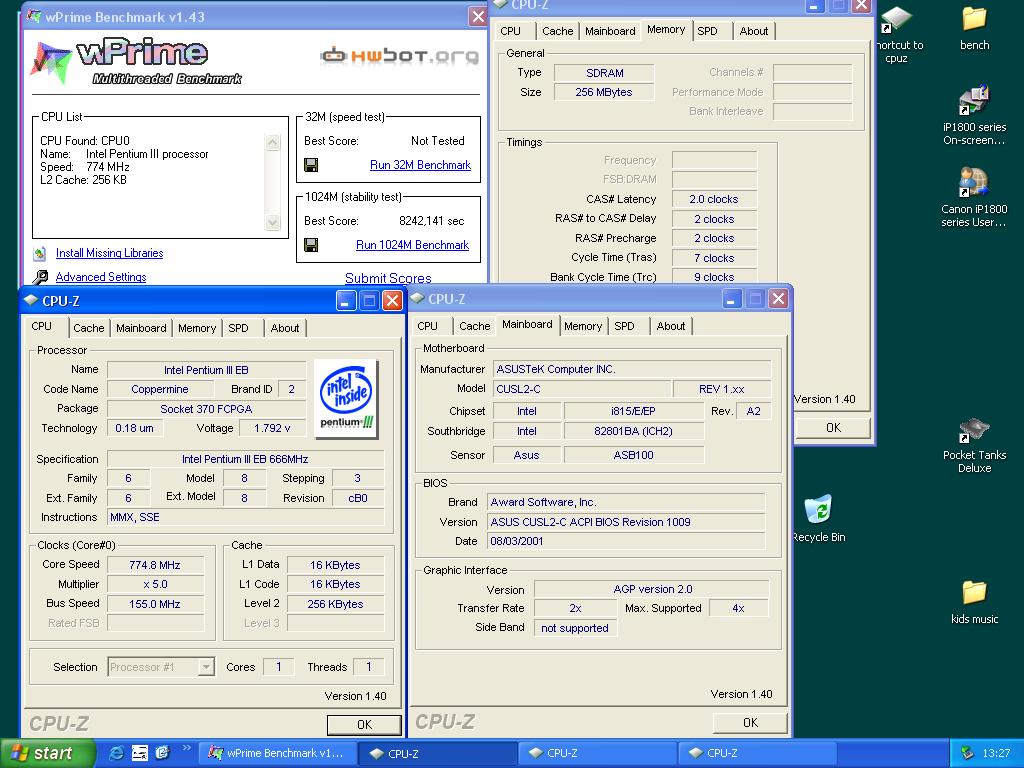The height and width of the screenshot is (768, 1024).
Task: Click OK in the Memory window
Action: 833,428
